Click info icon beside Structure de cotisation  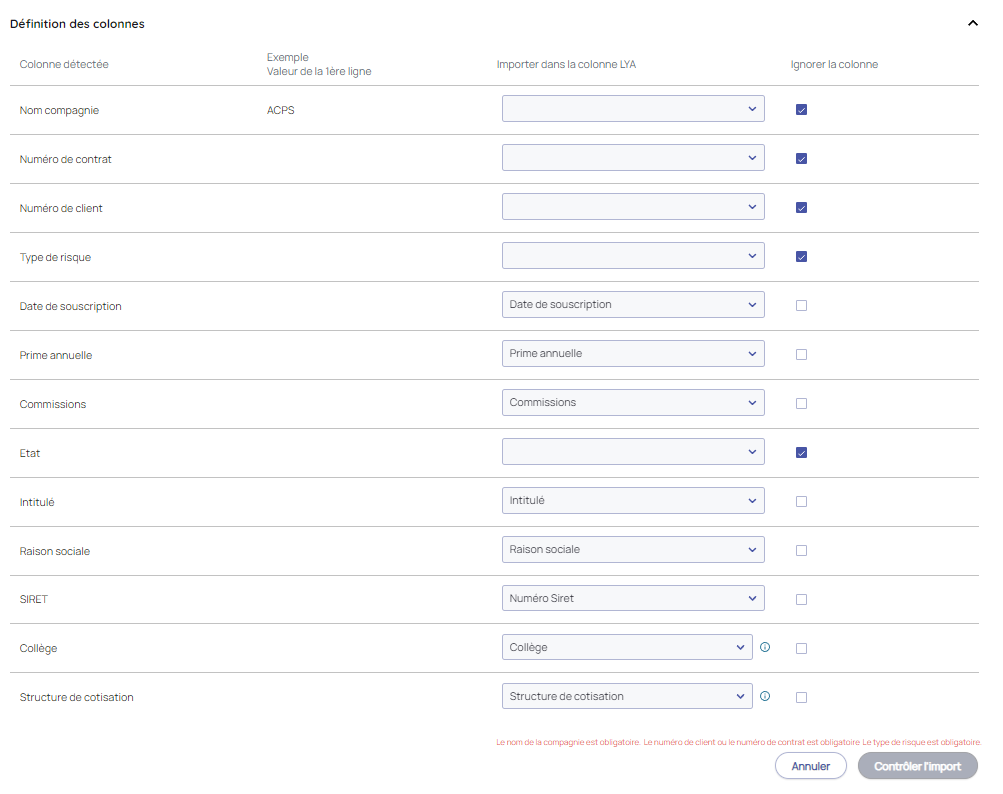coord(765,696)
